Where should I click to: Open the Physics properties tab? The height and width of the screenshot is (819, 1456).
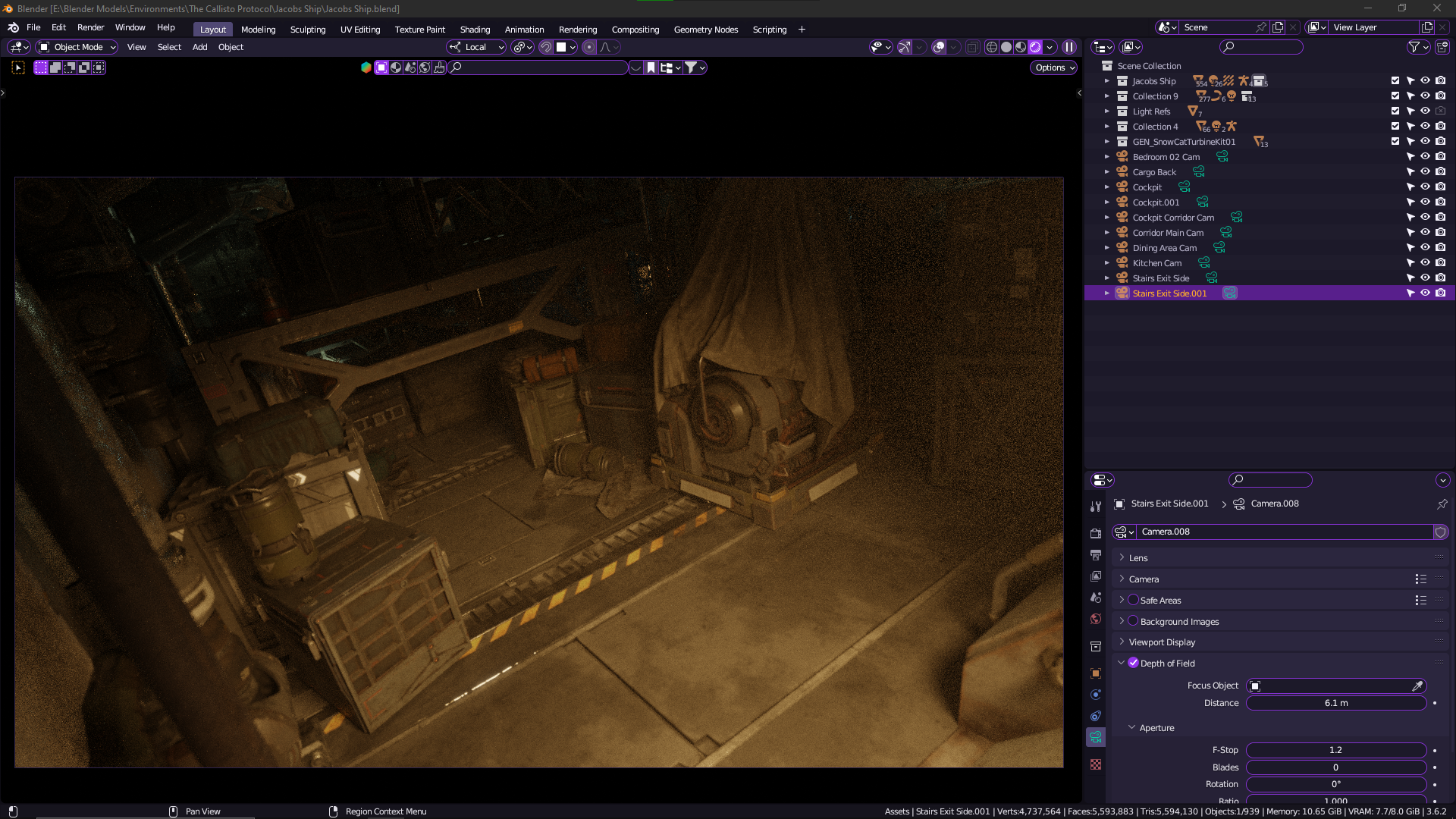point(1096,695)
